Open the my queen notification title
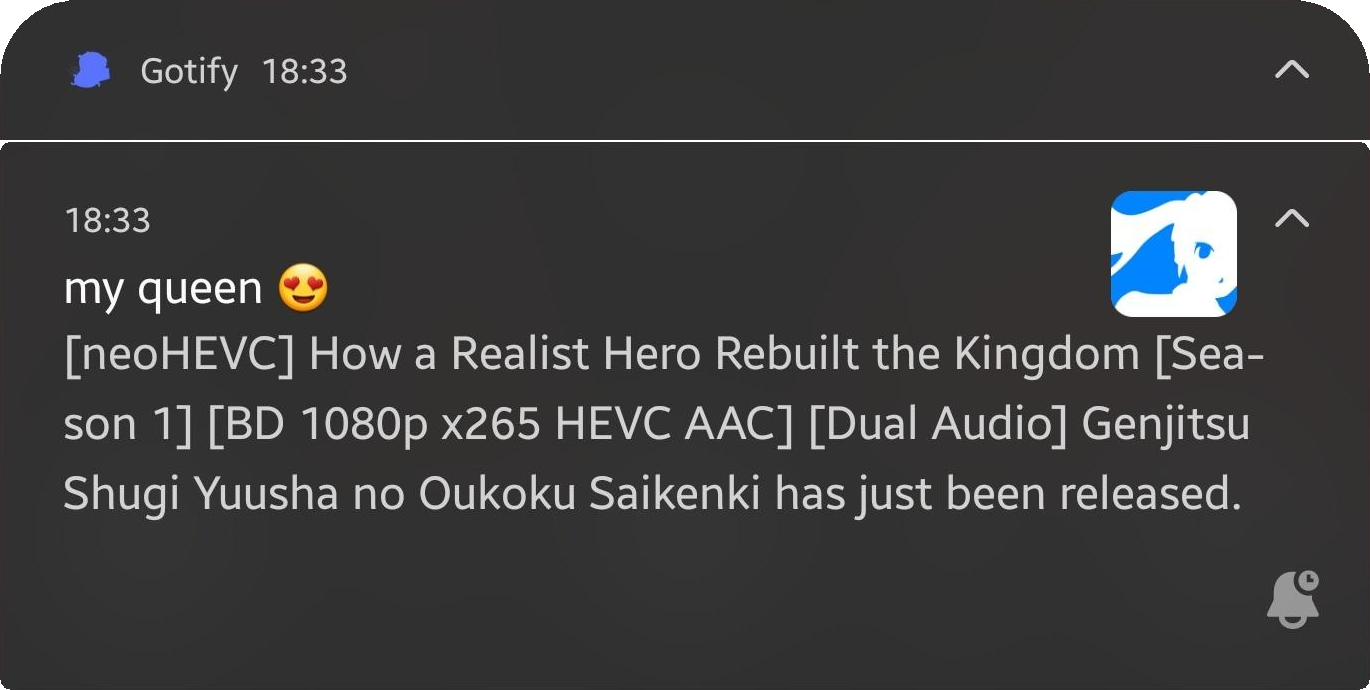1370x690 pixels. pos(163,290)
